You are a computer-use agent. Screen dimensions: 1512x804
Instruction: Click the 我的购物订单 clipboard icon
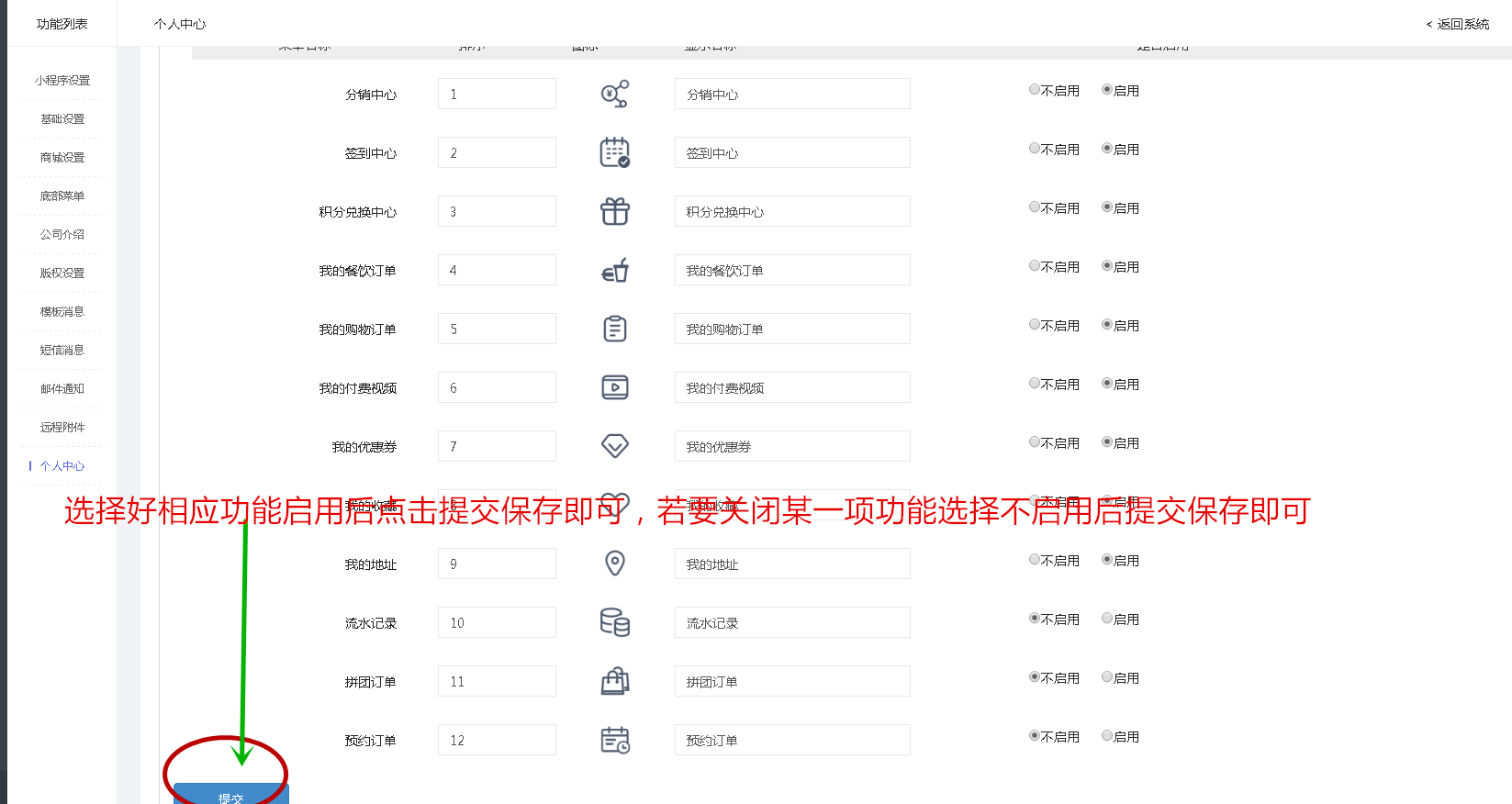(614, 329)
